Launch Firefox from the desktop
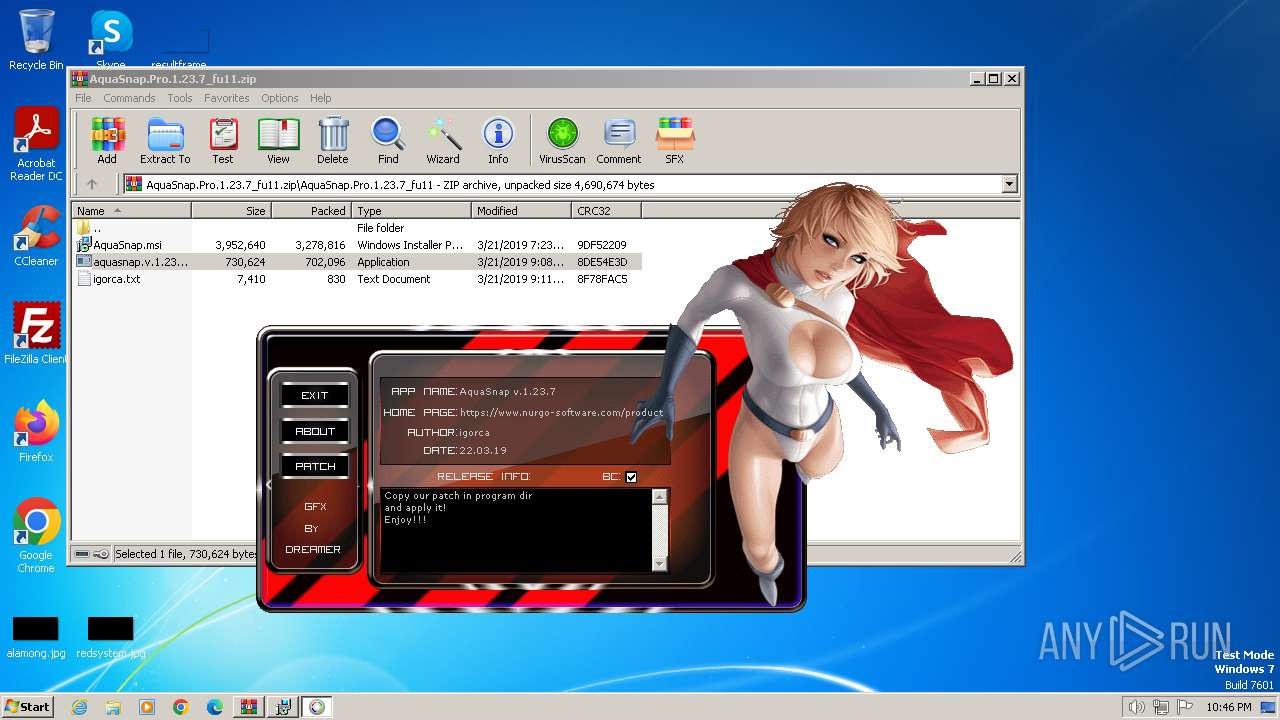1280x720 pixels. 36,432
